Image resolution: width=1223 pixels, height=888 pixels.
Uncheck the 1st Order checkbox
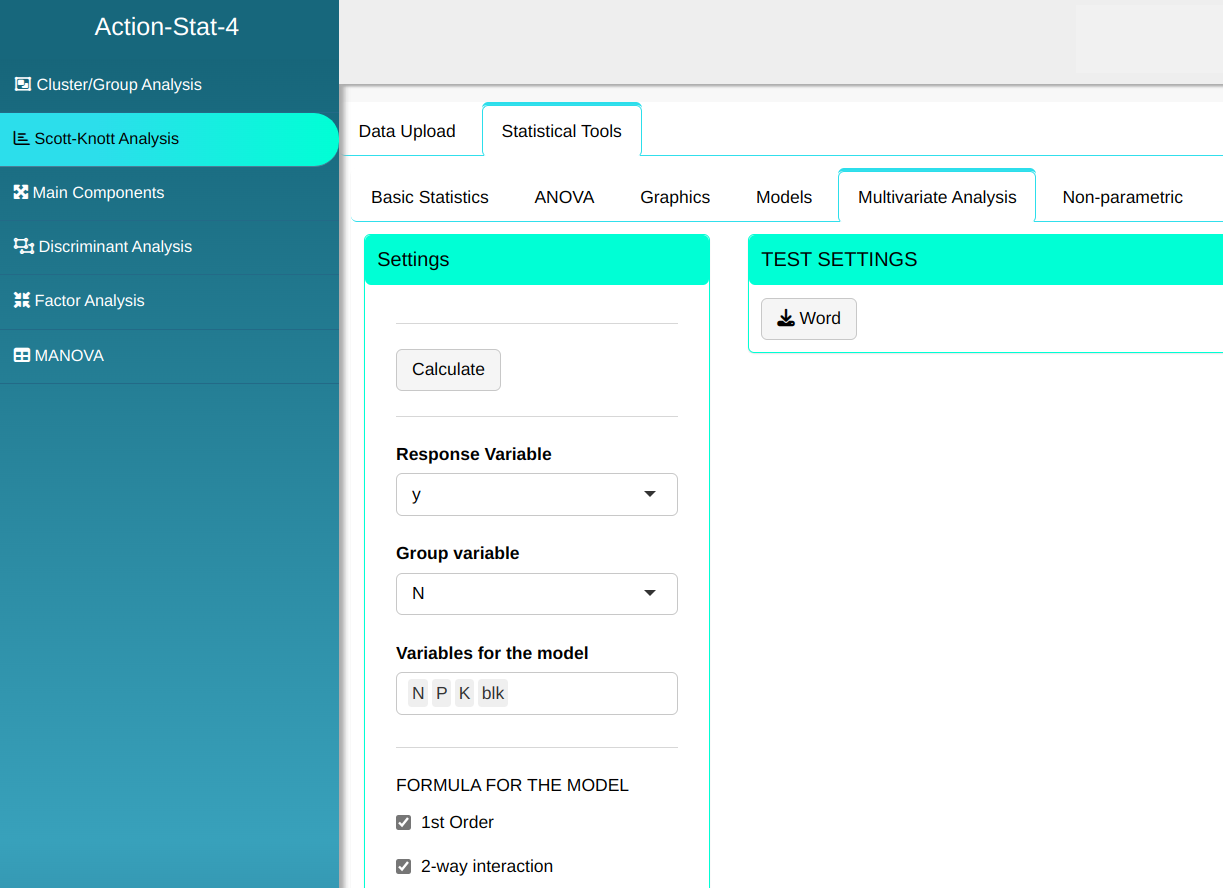(x=404, y=823)
